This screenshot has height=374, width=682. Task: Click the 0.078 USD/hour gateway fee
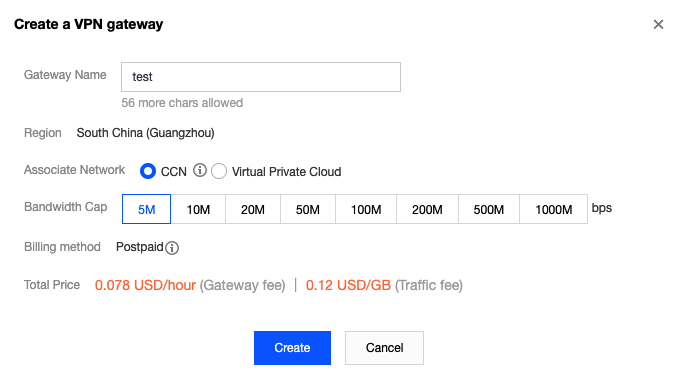click(145, 285)
